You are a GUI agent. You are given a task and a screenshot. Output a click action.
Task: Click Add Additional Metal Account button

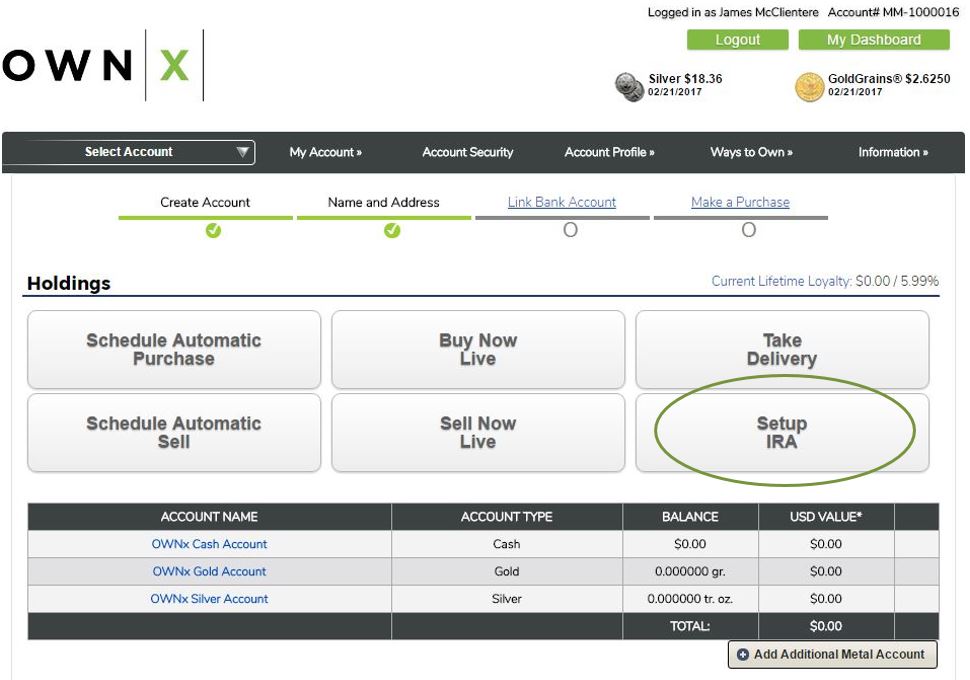(x=833, y=655)
